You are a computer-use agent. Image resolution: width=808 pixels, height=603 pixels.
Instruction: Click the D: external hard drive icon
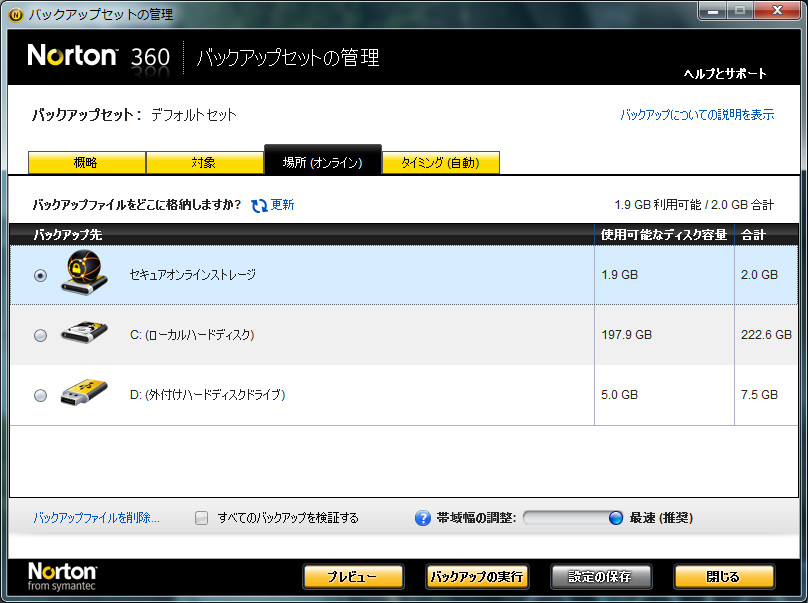[83, 394]
